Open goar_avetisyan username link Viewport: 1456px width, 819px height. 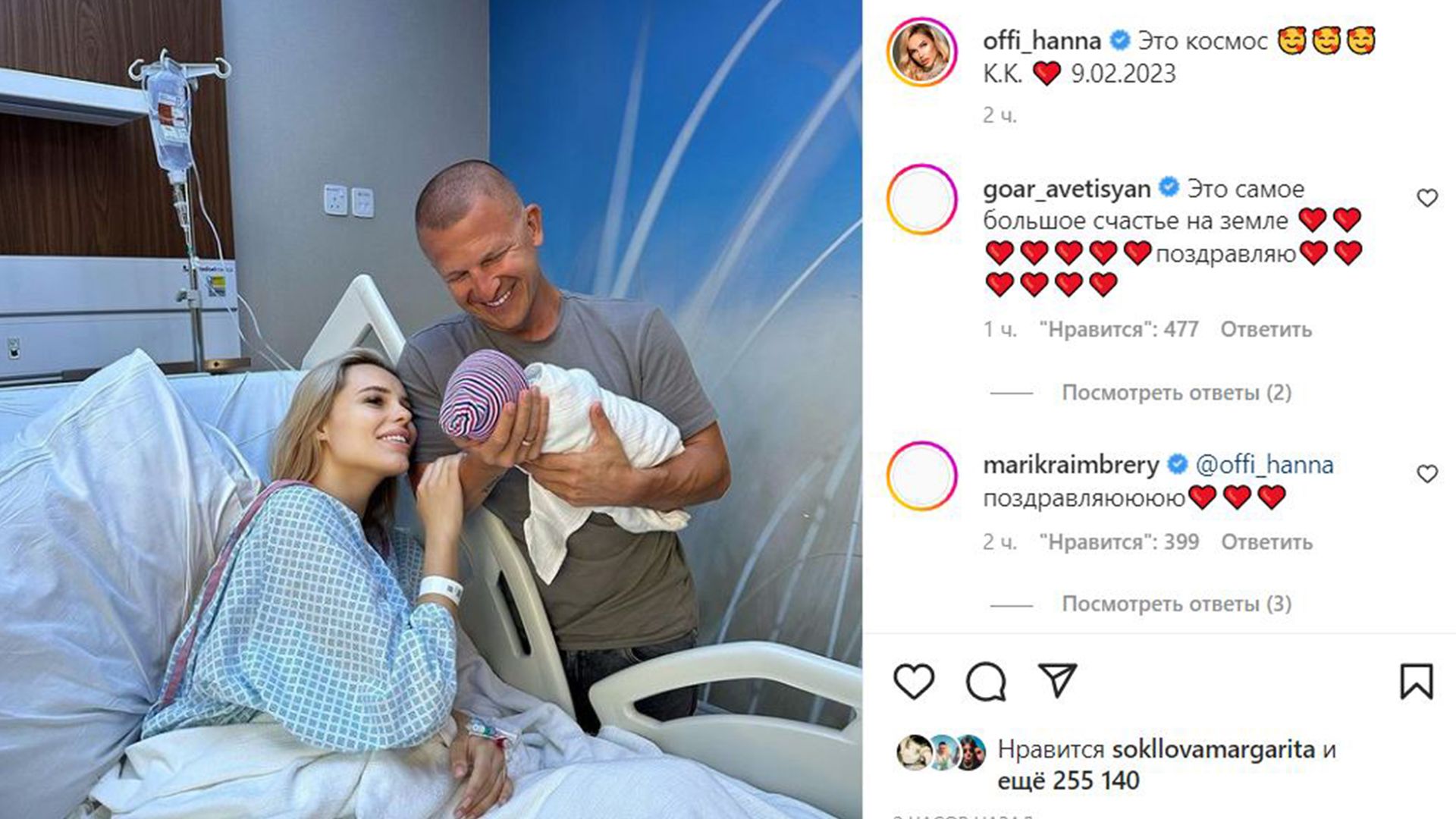[1066, 189]
